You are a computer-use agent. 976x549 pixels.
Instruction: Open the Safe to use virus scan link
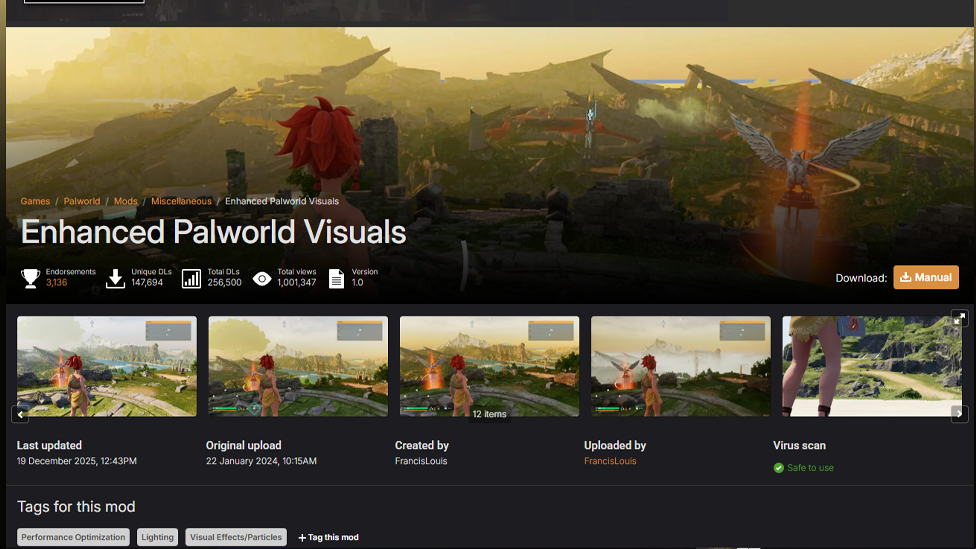pos(810,467)
